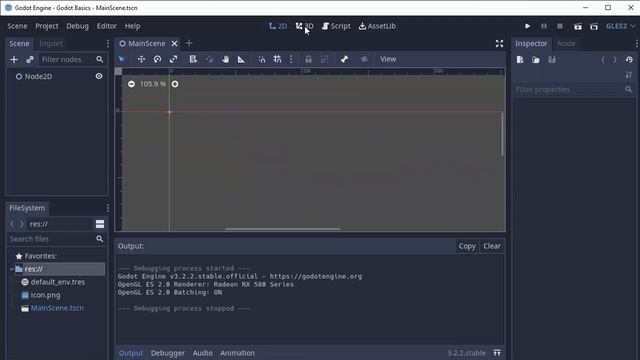Open the Help menu
640x360 pixels.
tap(132, 26)
